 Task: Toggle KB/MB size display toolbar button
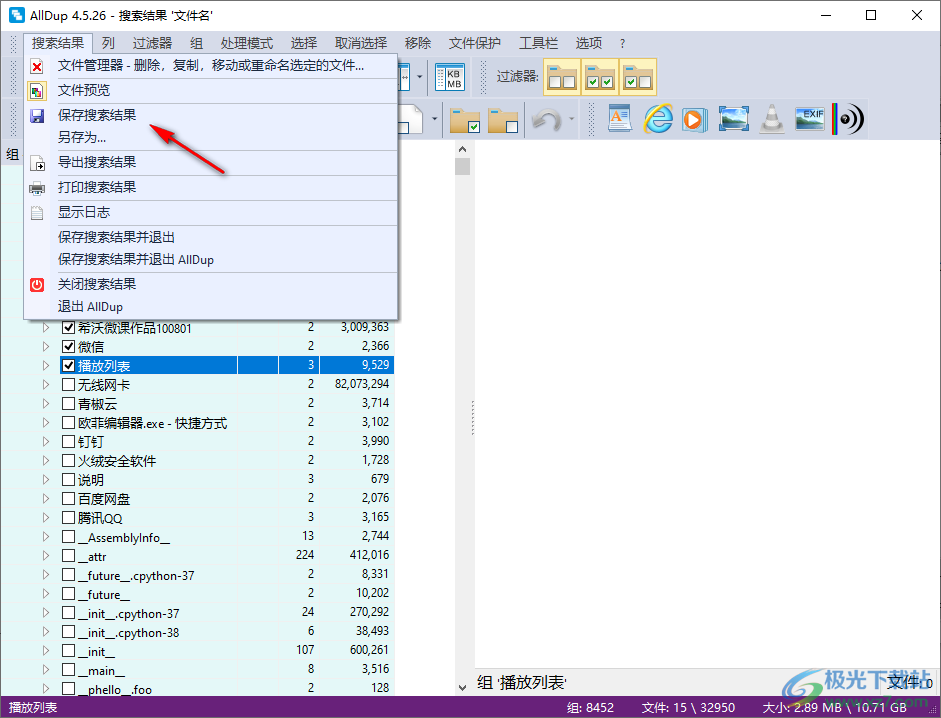coord(449,77)
